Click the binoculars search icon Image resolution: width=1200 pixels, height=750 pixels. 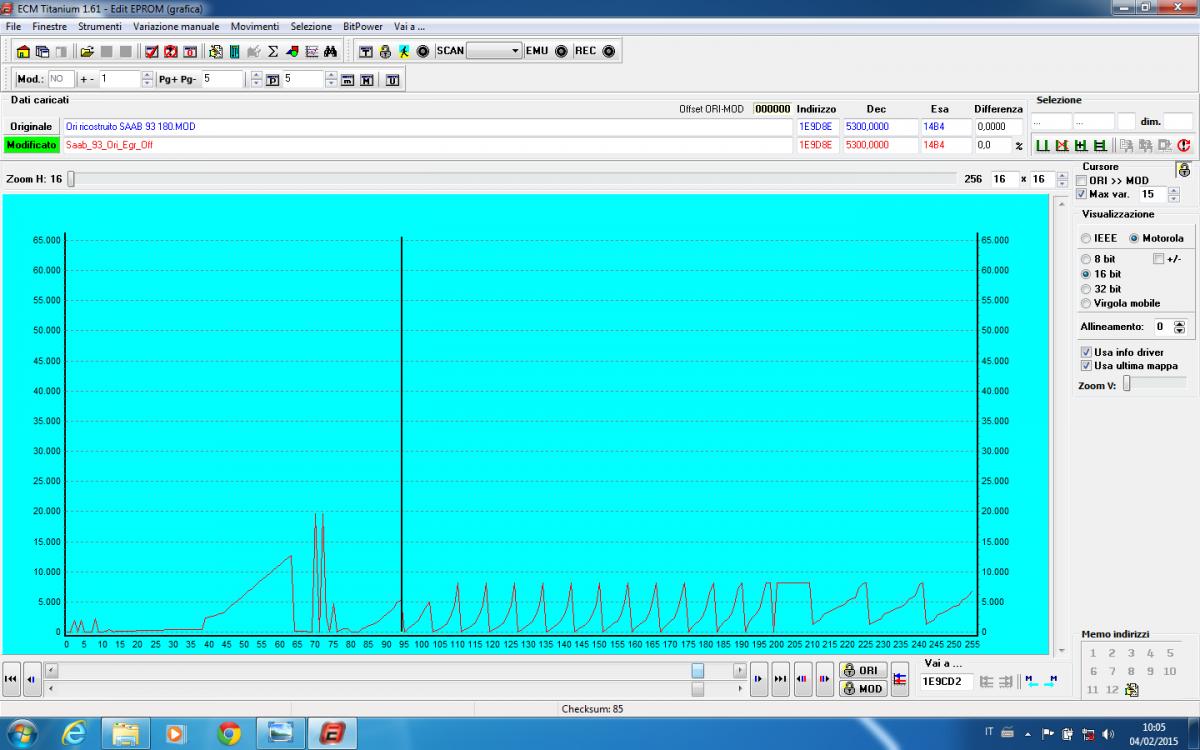[x=330, y=51]
